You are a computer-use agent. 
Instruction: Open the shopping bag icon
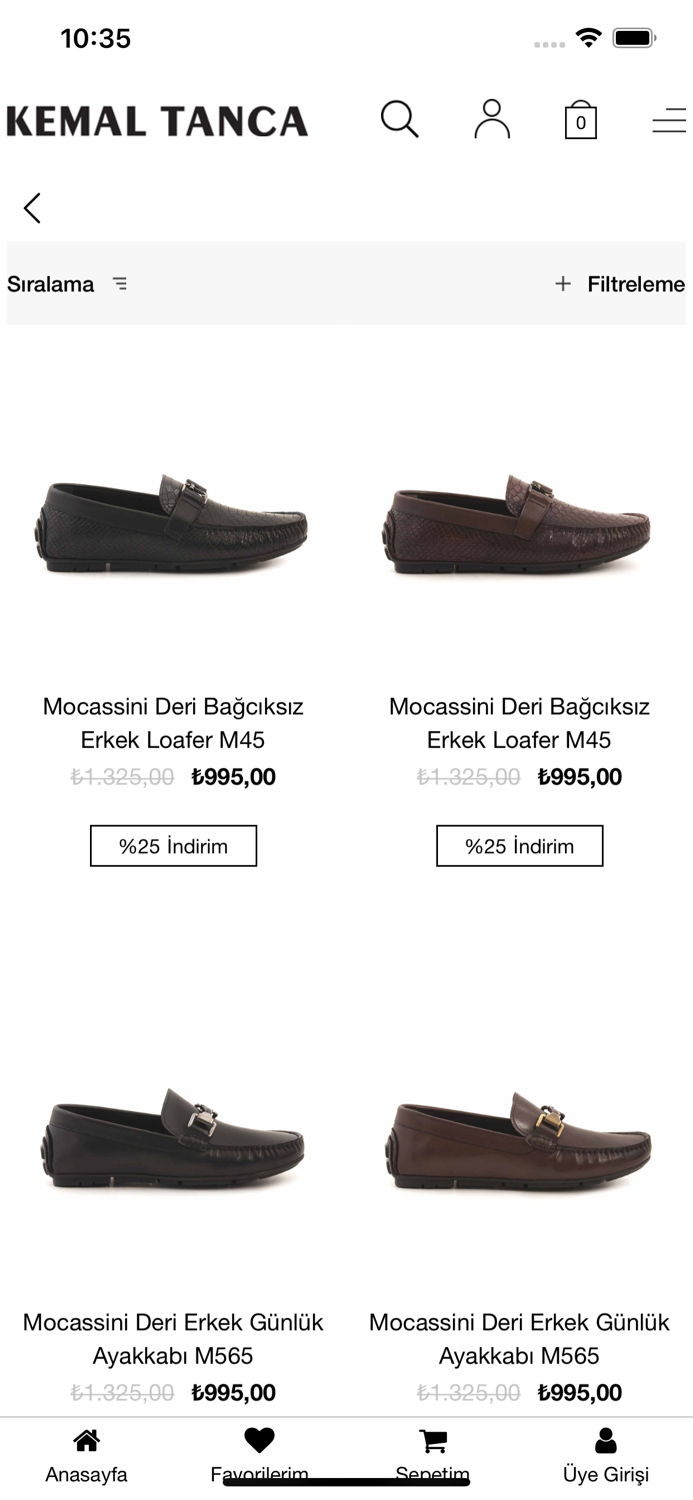click(580, 121)
